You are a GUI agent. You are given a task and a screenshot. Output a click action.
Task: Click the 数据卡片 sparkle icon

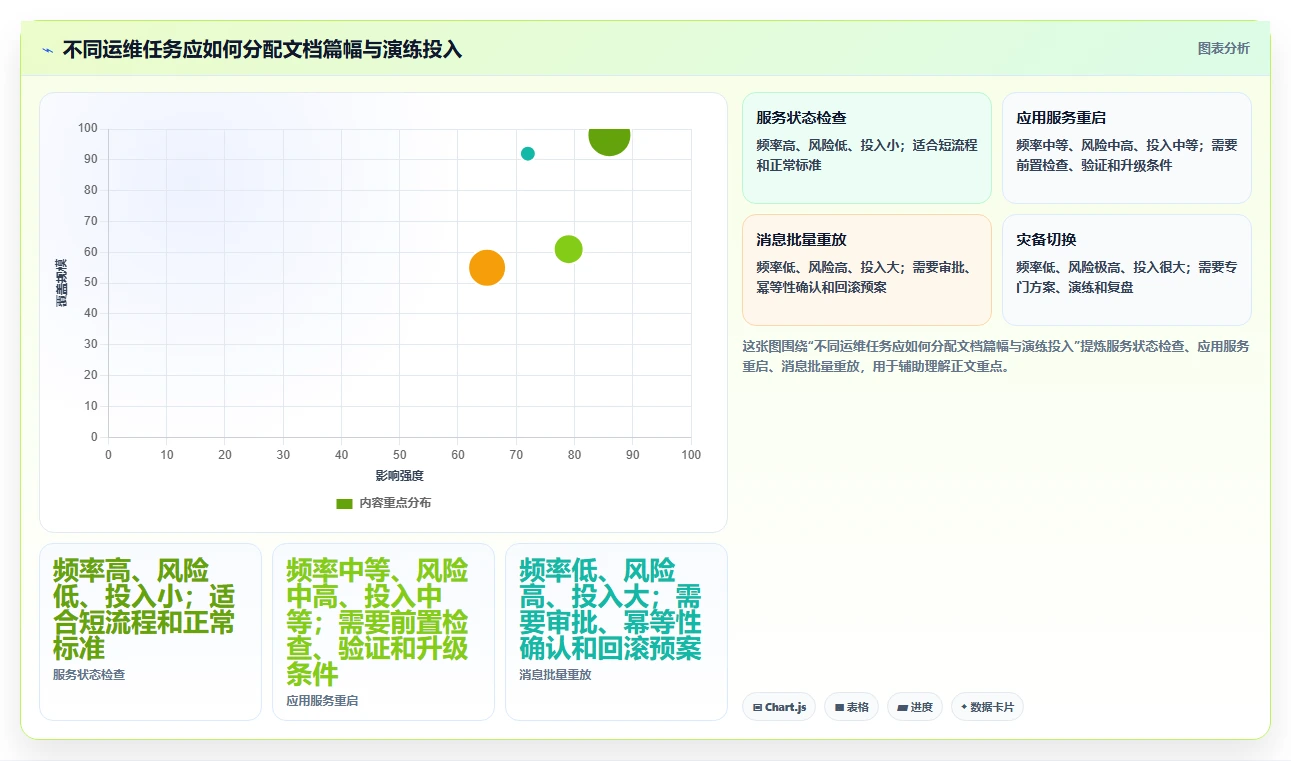pyautogui.click(x=964, y=707)
